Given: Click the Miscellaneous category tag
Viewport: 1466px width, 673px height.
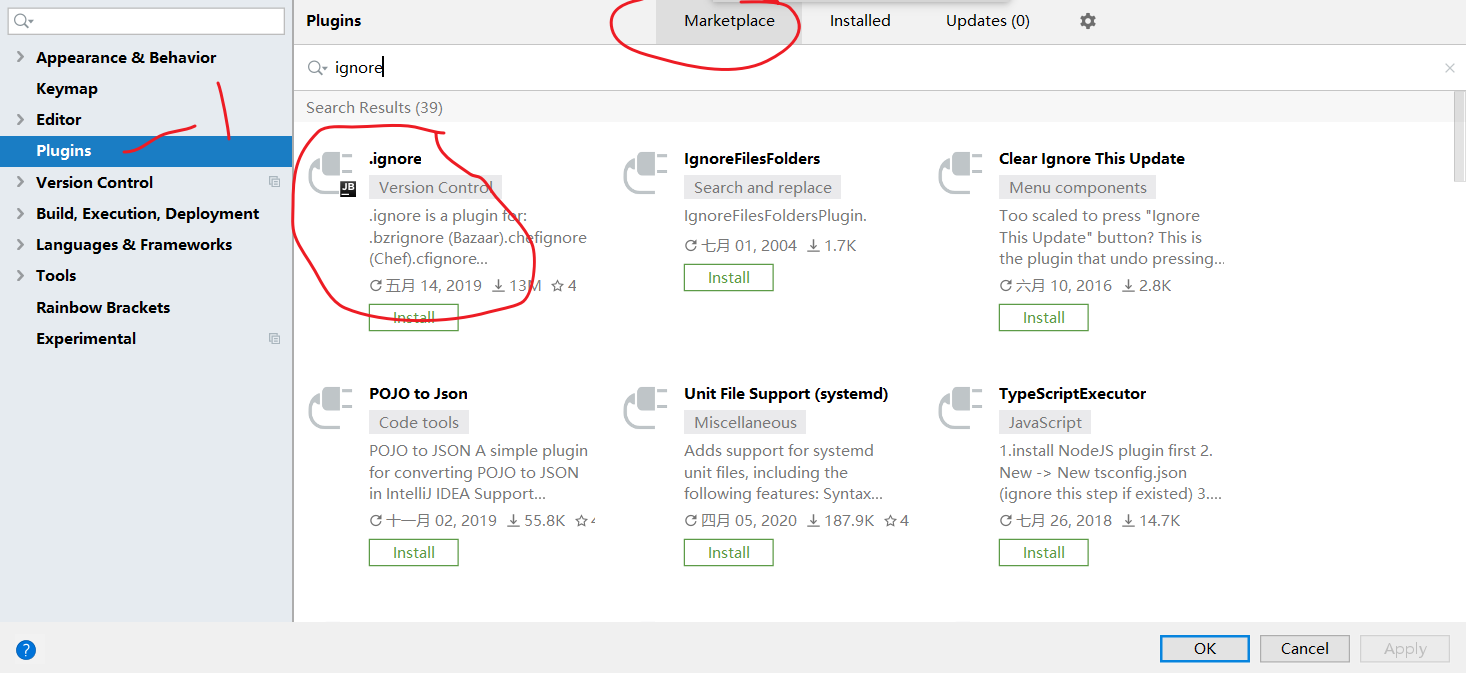Looking at the screenshot, I should (746, 422).
